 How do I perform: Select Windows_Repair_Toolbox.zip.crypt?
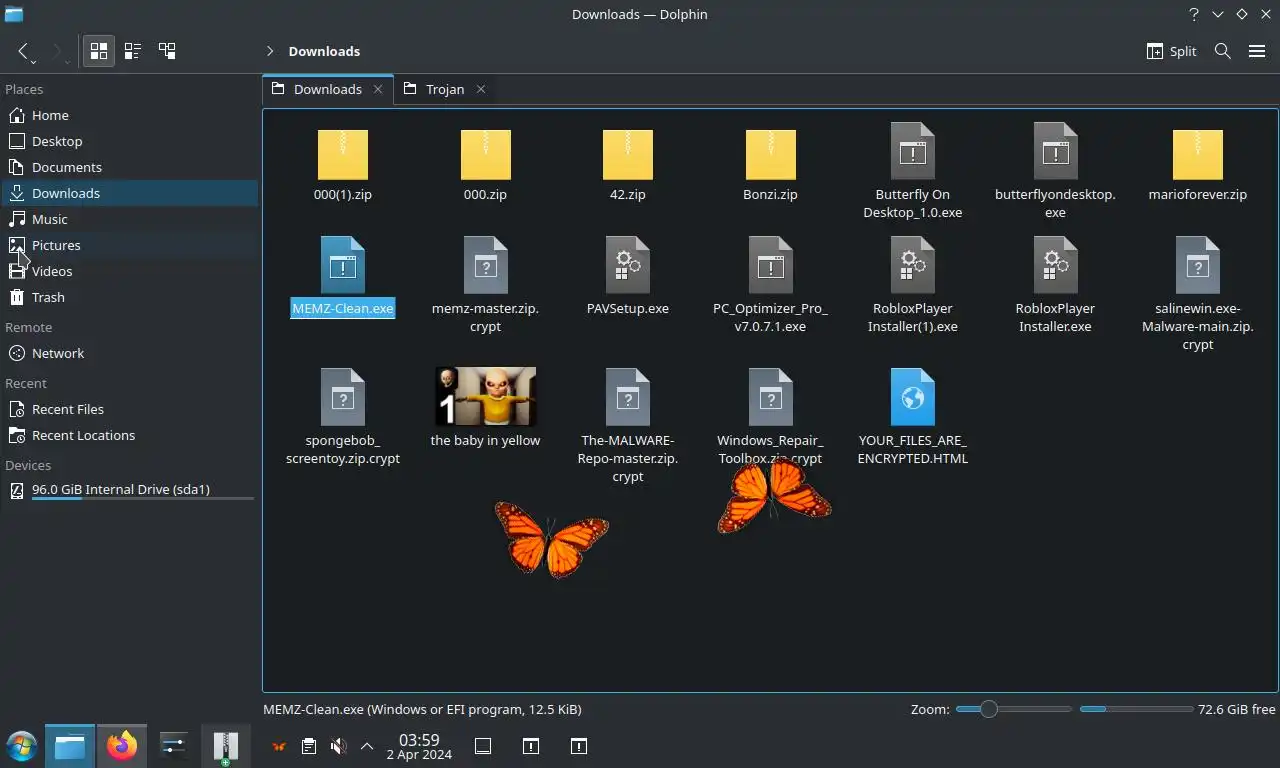coord(771,418)
